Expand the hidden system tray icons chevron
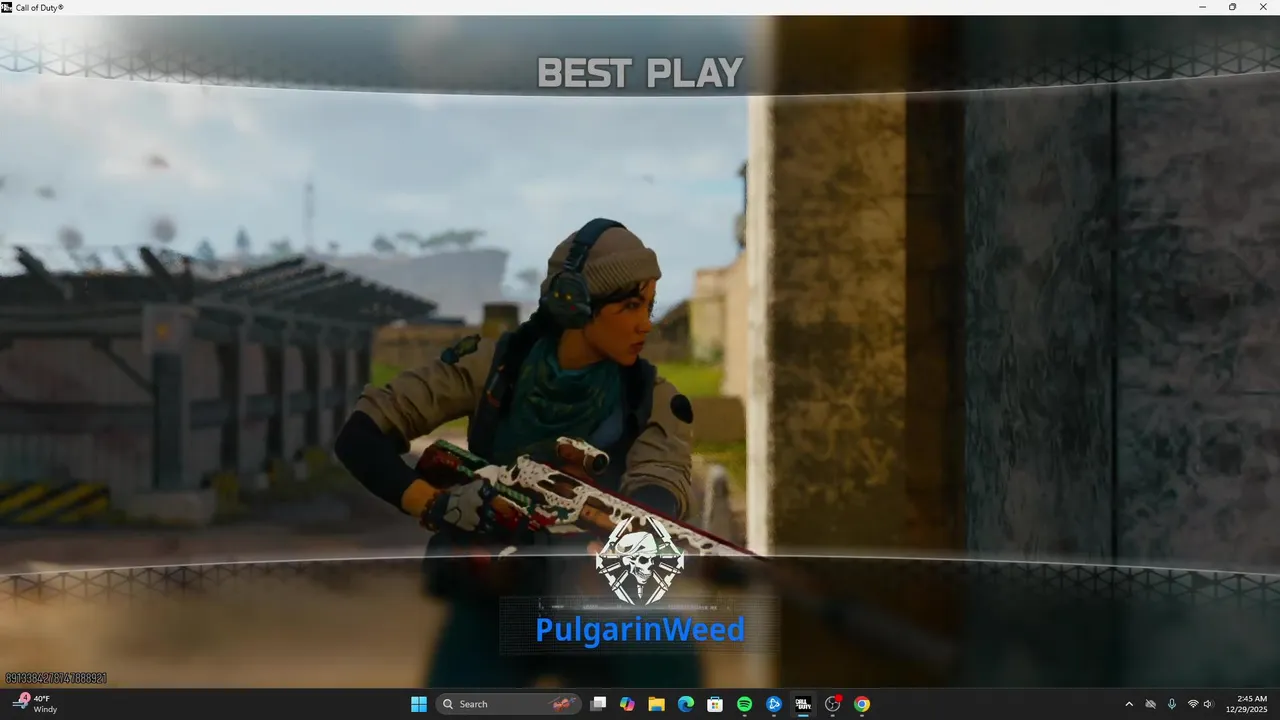The image size is (1280, 720). pos(1129,704)
